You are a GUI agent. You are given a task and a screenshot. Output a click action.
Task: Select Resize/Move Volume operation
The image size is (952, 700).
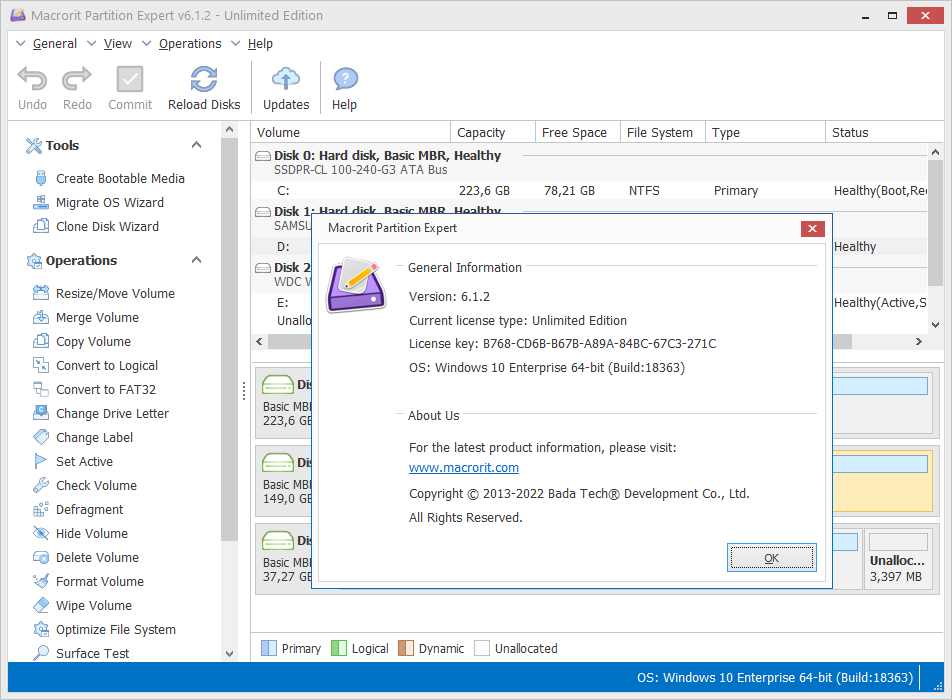click(x=115, y=294)
